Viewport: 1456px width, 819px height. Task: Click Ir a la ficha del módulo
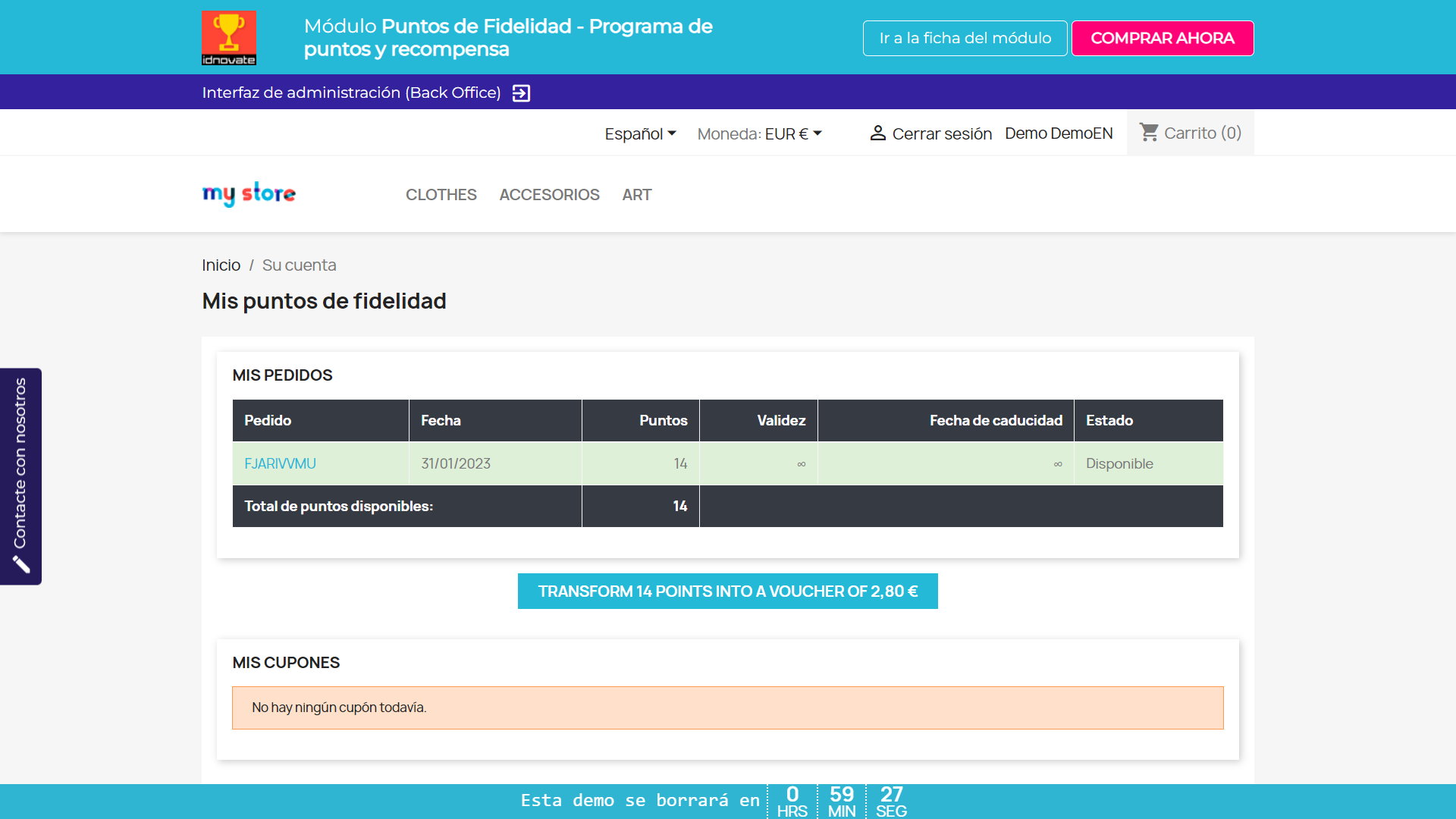965,38
